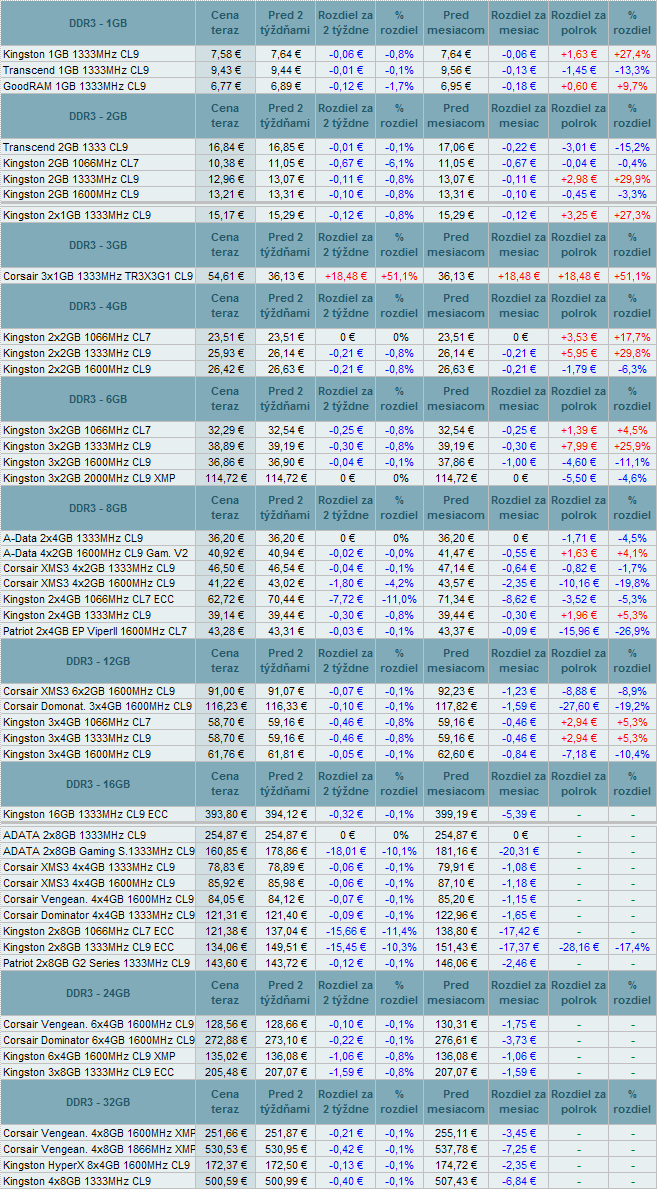Select A-Data 4x2GB 1600MHz CL9 Gam. V2 name
The width and height of the screenshot is (657, 1189).
click(x=96, y=553)
